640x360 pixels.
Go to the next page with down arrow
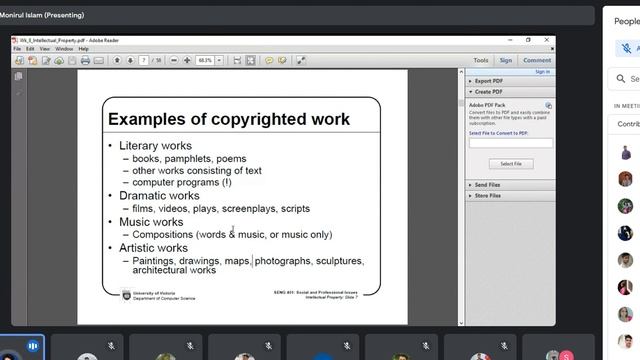pyautogui.click(x=130, y=60)
